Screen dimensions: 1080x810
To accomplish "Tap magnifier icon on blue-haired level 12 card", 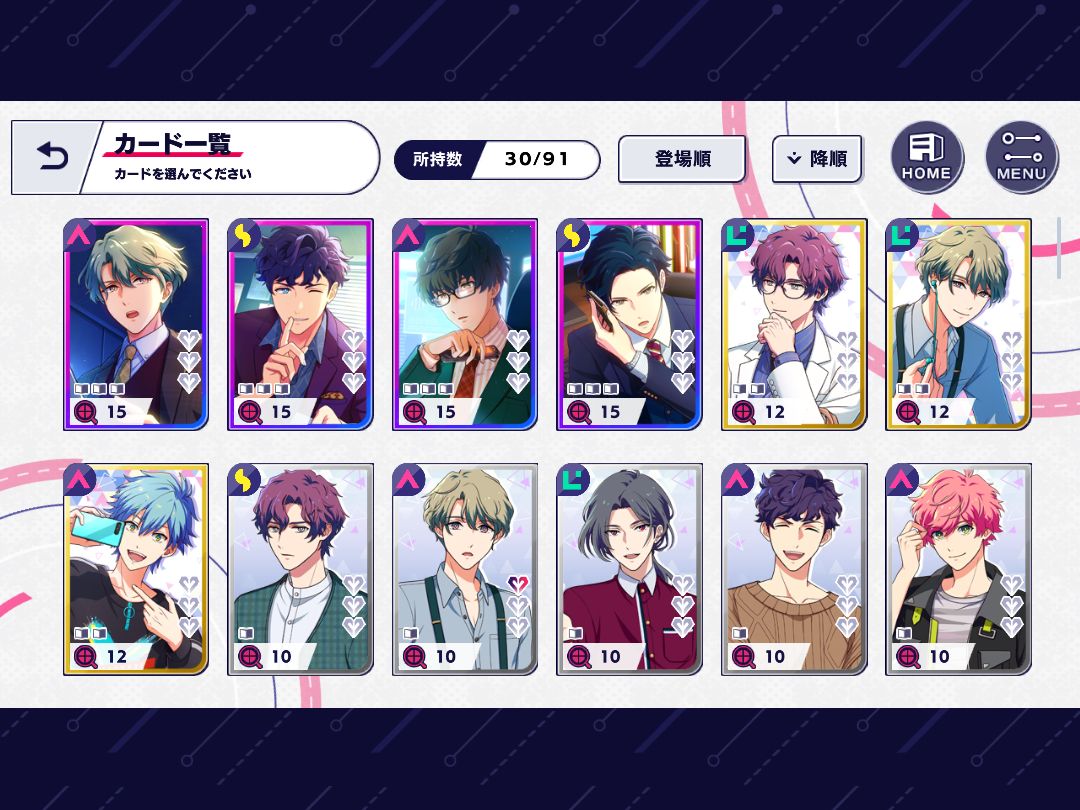I will click(86, 656).
